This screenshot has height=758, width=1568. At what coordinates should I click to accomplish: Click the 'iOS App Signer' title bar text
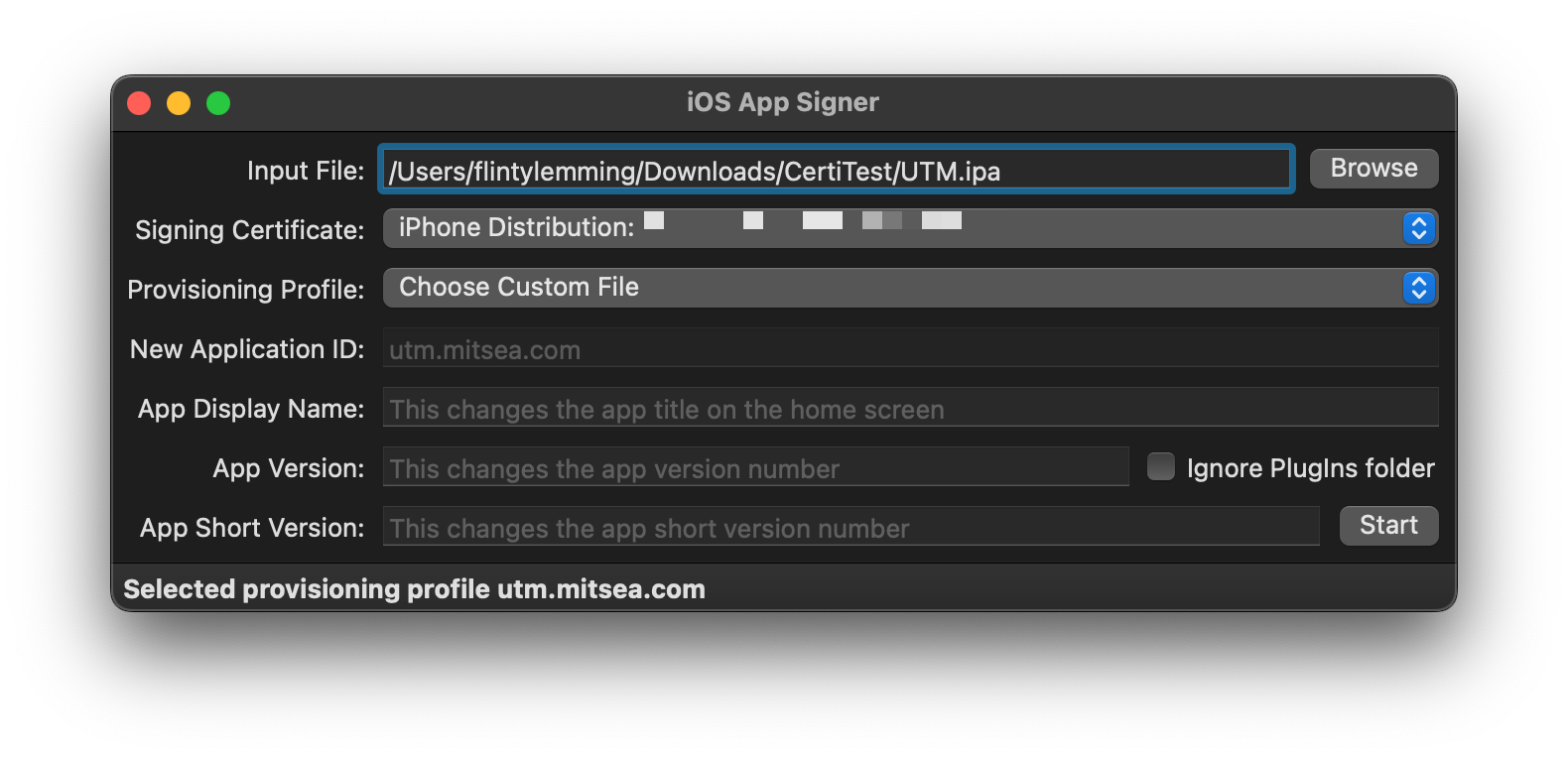tap(783, 103)
